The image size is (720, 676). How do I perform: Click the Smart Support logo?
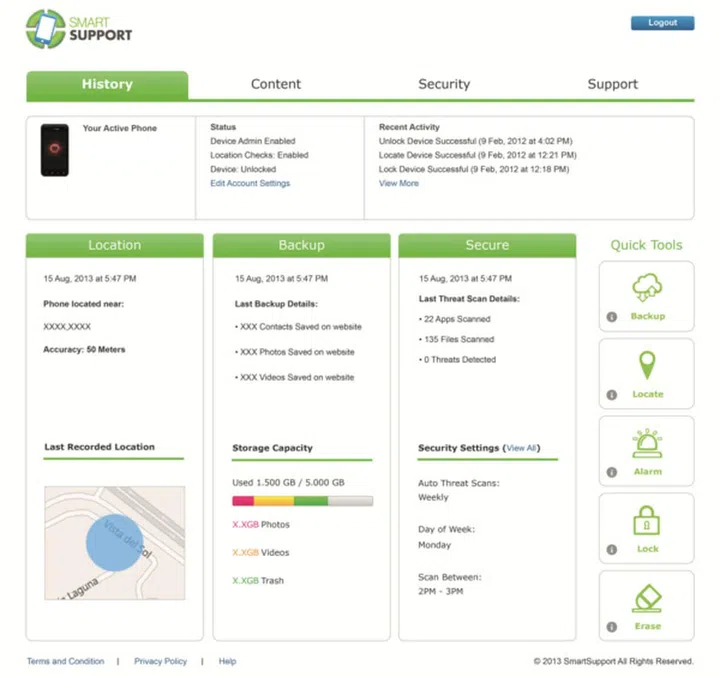click(x=79, y=29)
